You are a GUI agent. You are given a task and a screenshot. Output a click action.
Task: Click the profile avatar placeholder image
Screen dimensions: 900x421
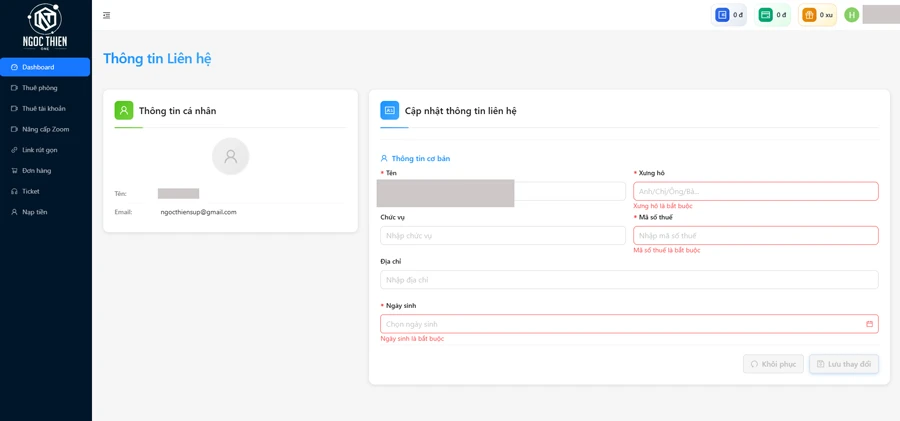[x=230, y=156]
